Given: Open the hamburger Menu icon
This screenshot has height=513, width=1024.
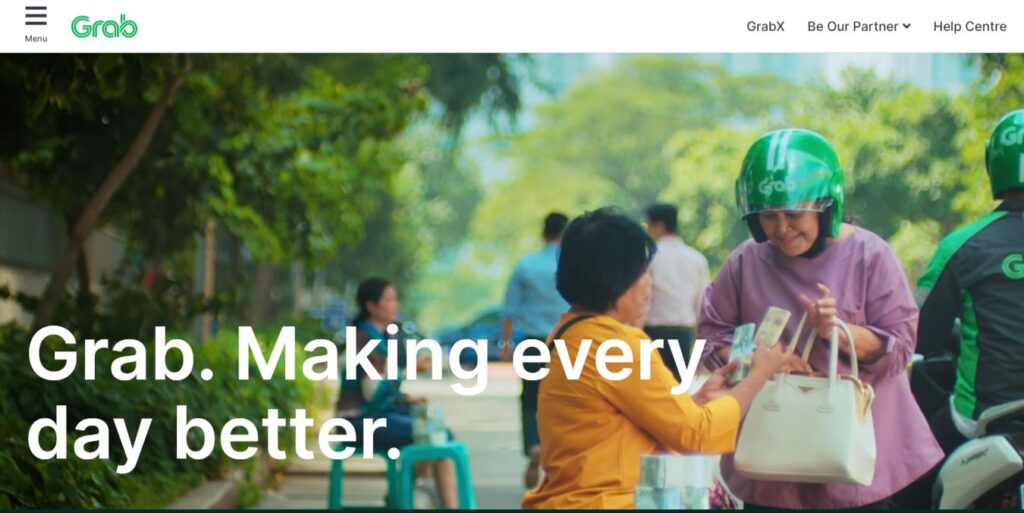Looking at the screenshot, I should 36,16.
